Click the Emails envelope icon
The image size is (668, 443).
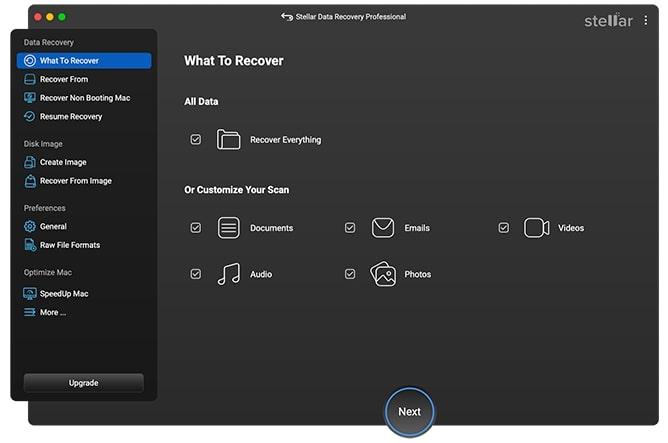pos(383,228)
